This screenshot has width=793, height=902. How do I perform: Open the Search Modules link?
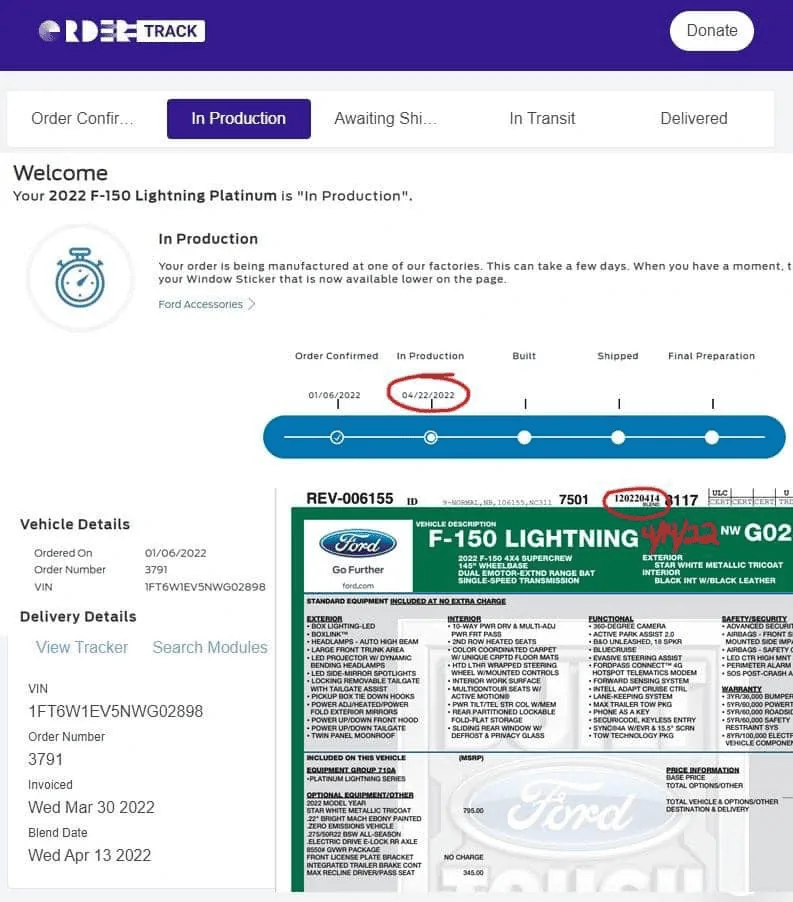[210, 647]
